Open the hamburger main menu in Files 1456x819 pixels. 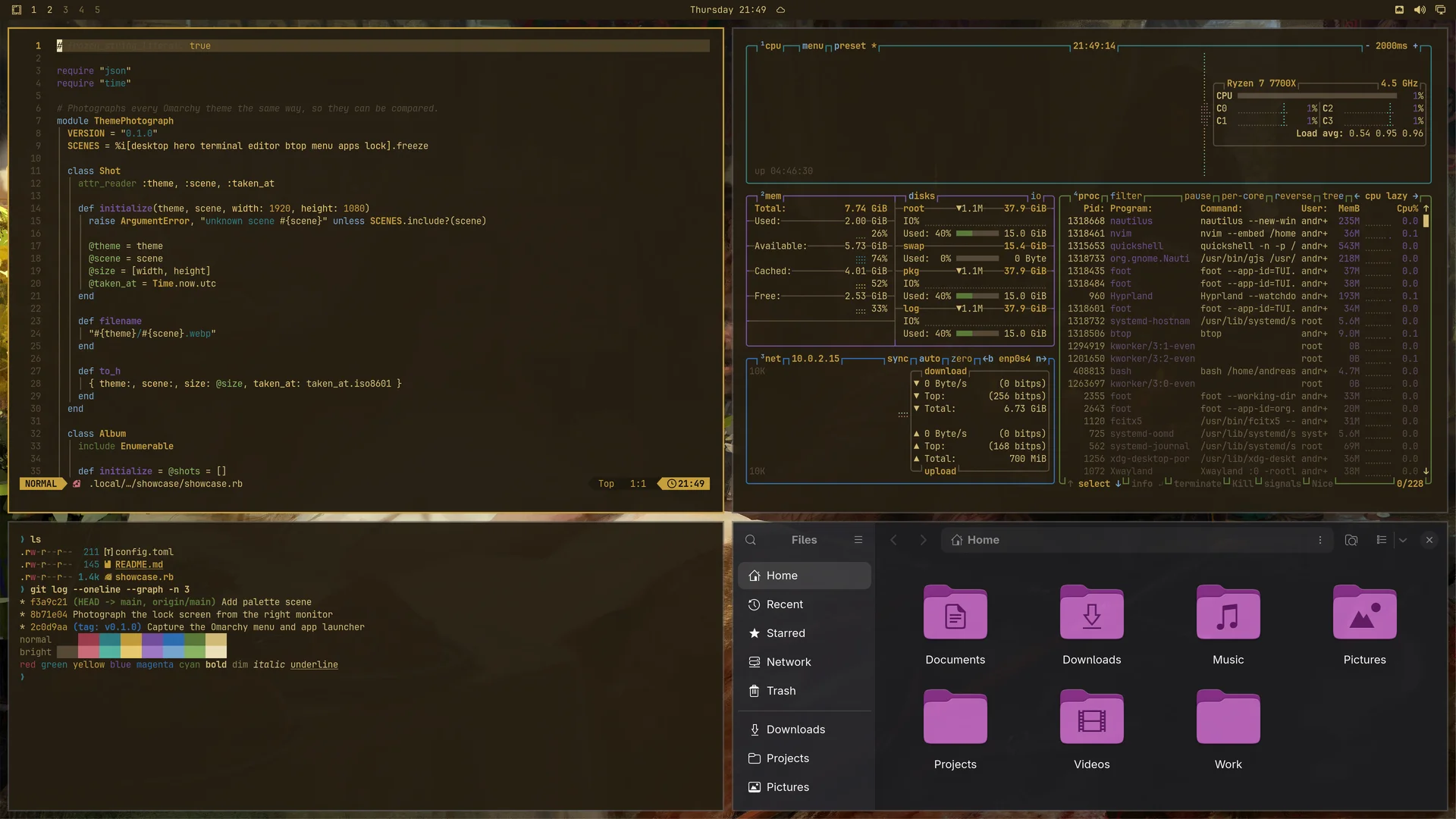[858, 540]
